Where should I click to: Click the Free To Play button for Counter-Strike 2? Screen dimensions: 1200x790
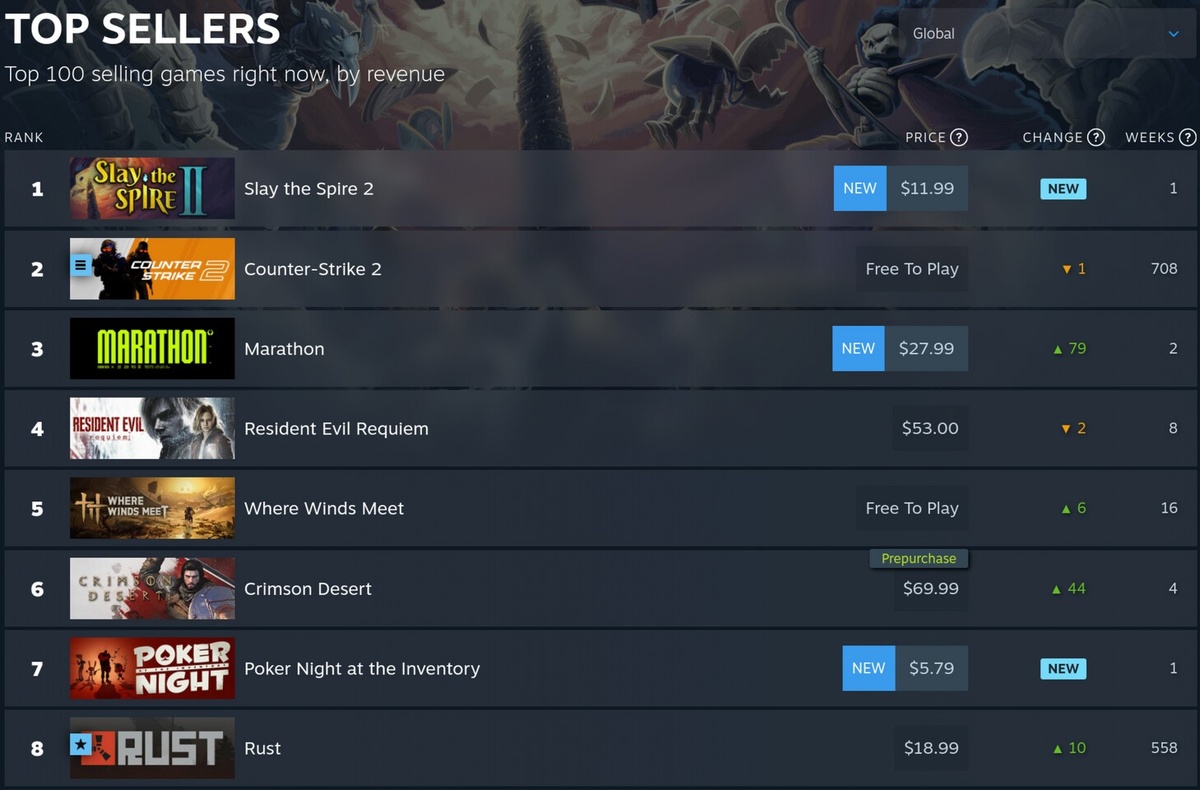click(x=912, y=268)
